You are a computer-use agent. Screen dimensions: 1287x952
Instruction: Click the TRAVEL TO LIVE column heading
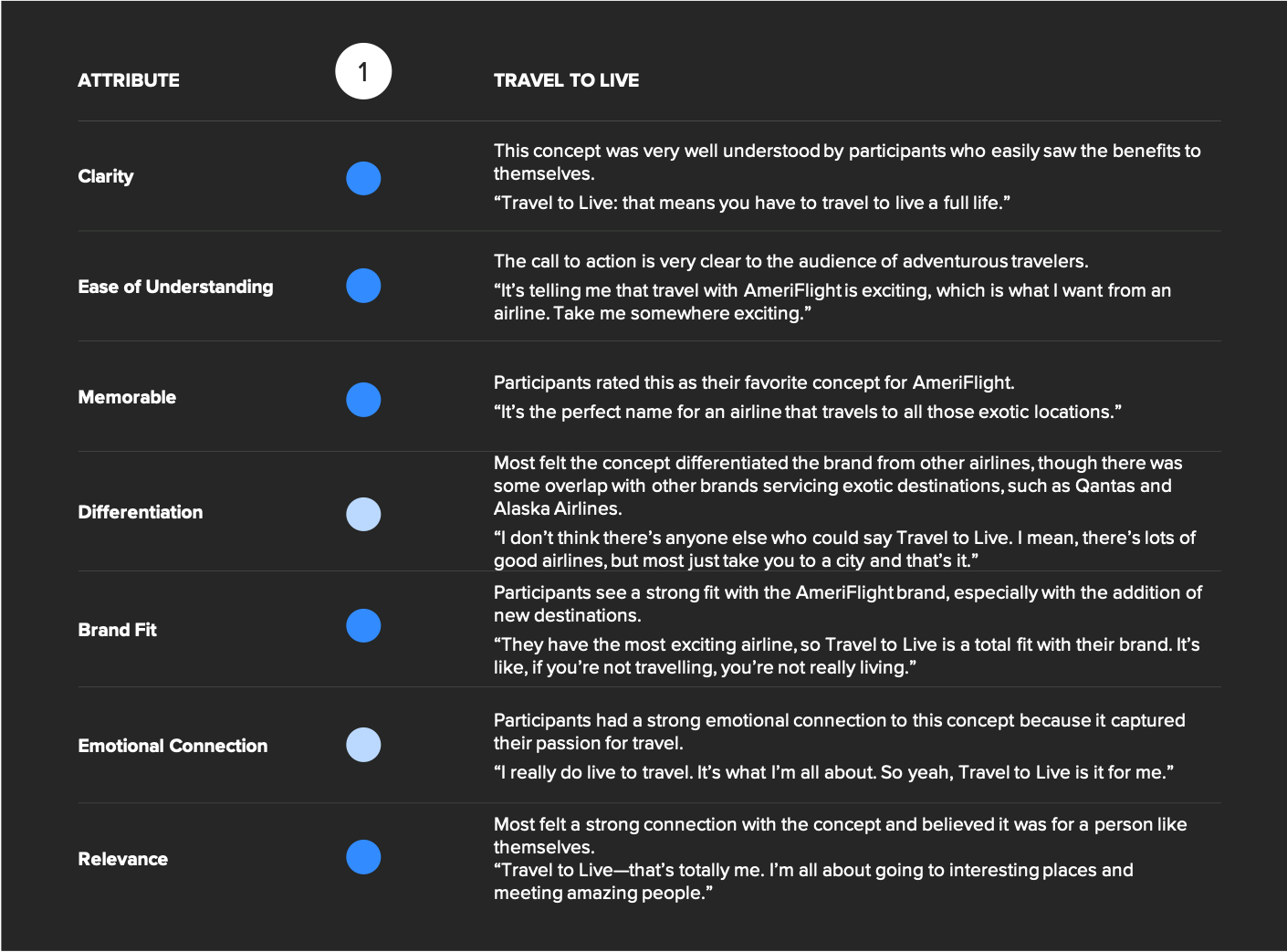pyautogui.click(x=566, y=80)
